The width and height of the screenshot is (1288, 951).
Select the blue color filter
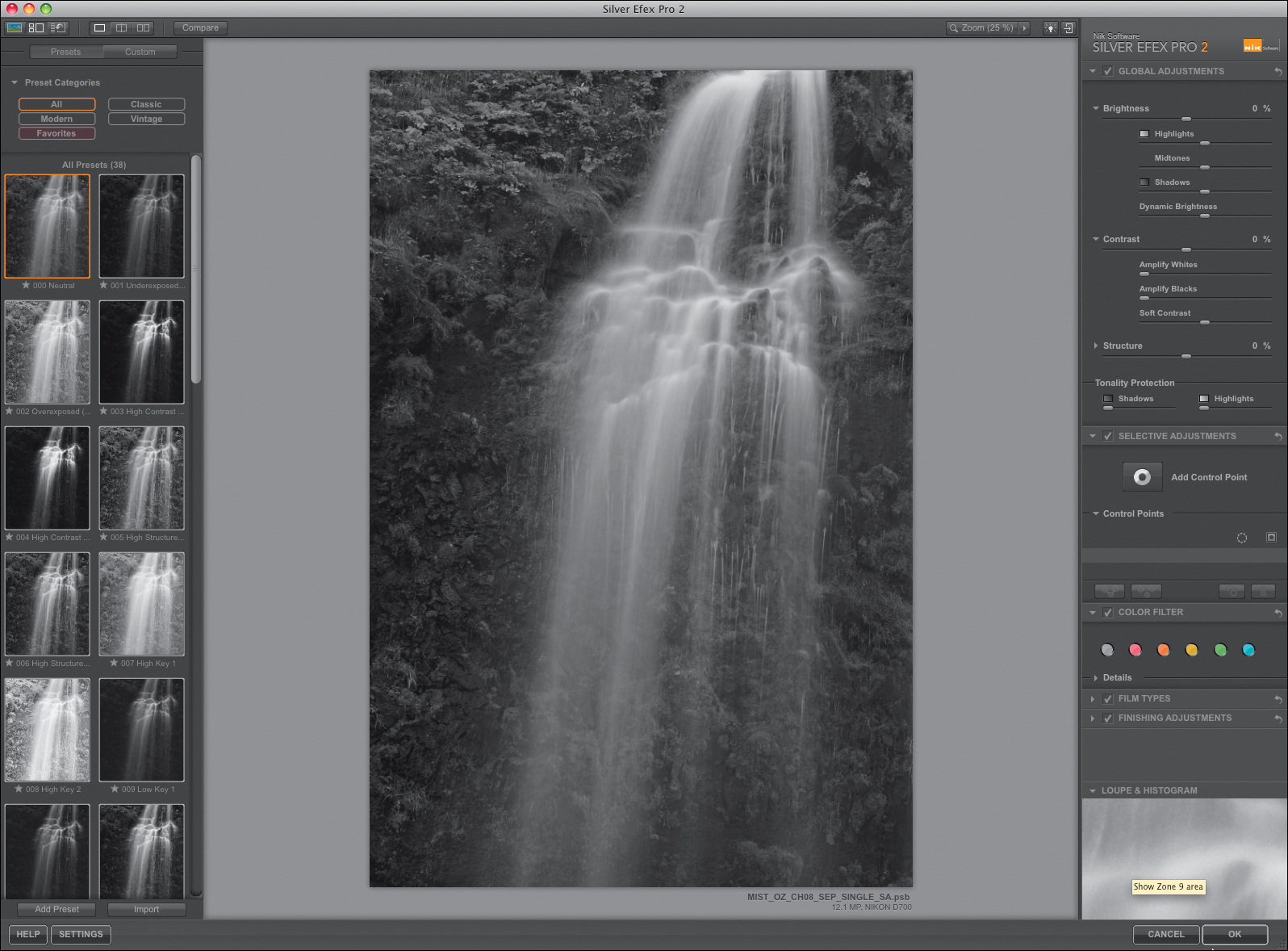pos(1248,650)
